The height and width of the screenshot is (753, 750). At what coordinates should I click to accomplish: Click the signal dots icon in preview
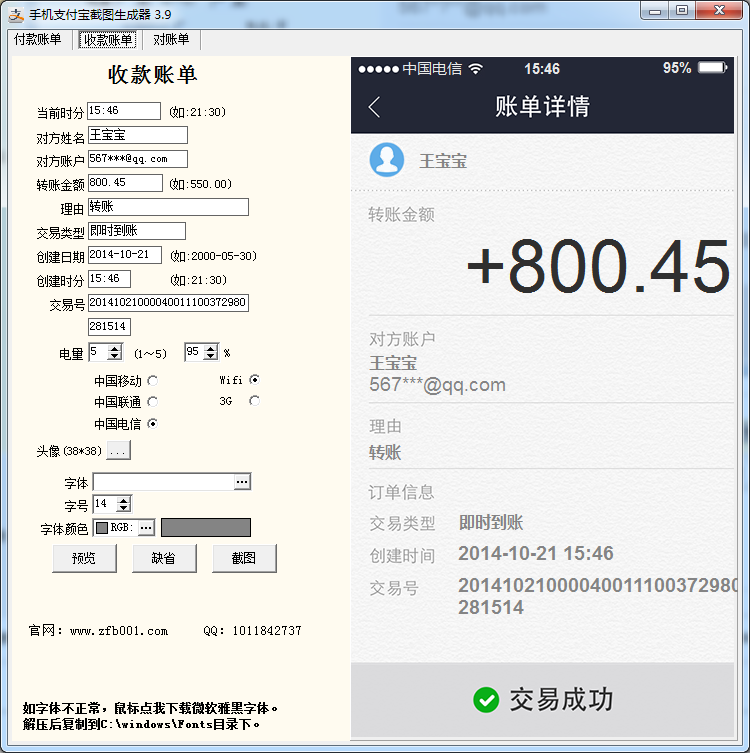point(378,69)
